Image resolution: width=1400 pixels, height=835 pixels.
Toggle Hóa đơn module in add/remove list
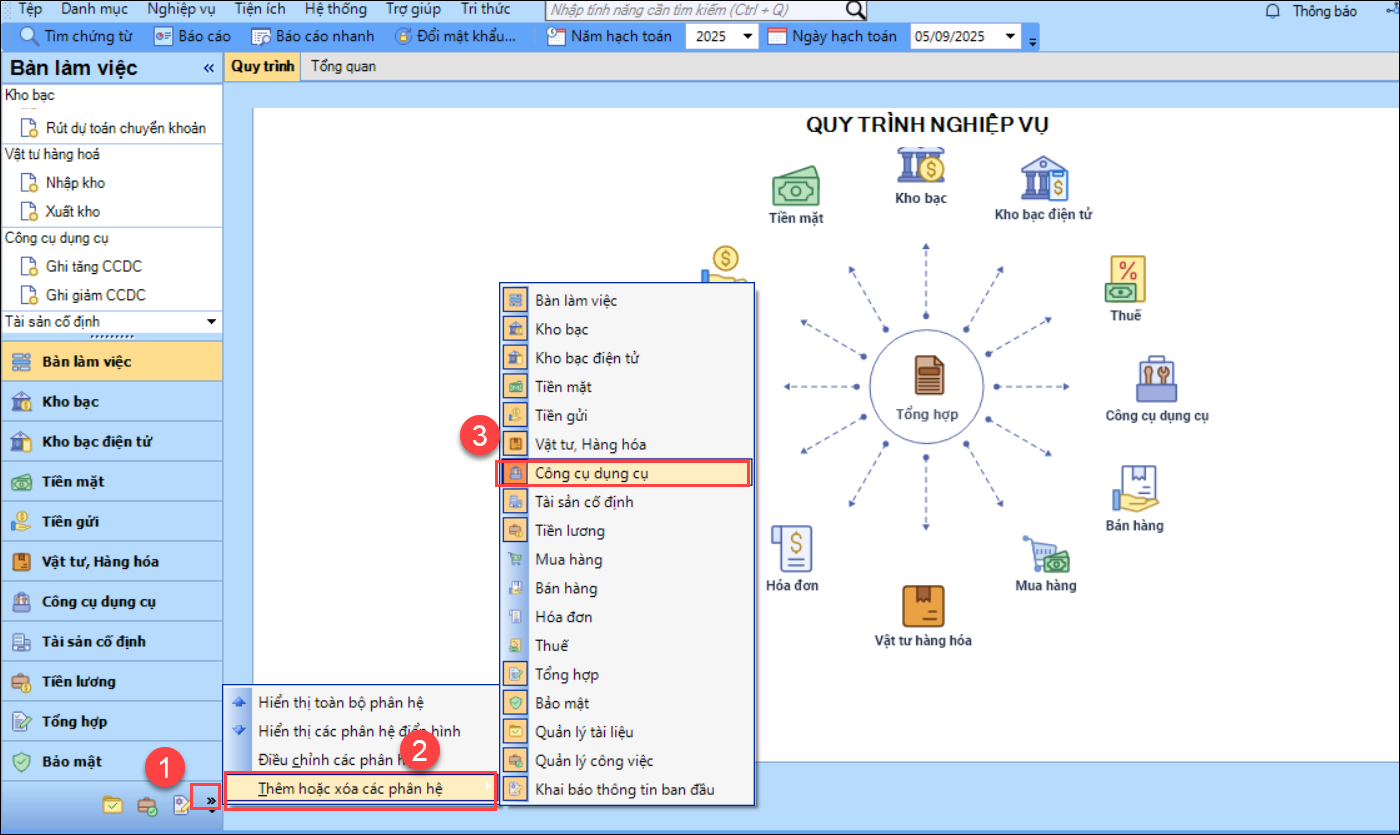(x=626, y=617)
